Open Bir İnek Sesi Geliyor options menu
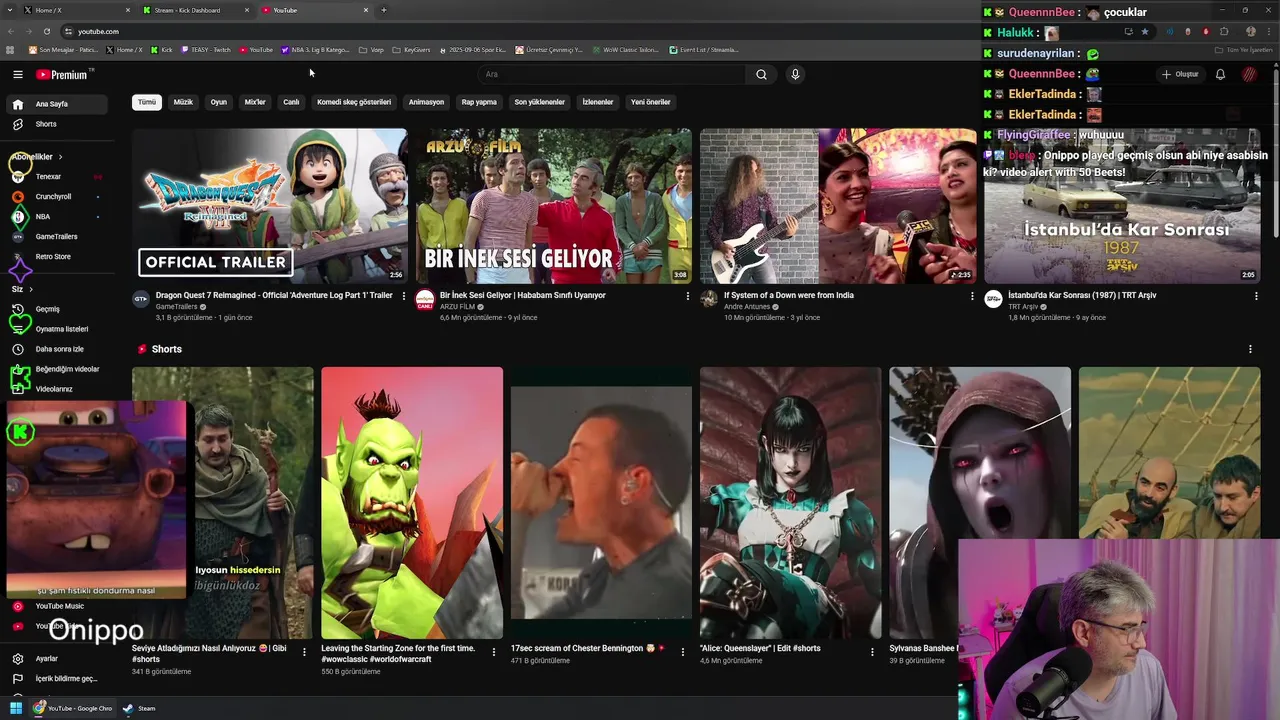The image size is (1280, 720). pos(688,296)
